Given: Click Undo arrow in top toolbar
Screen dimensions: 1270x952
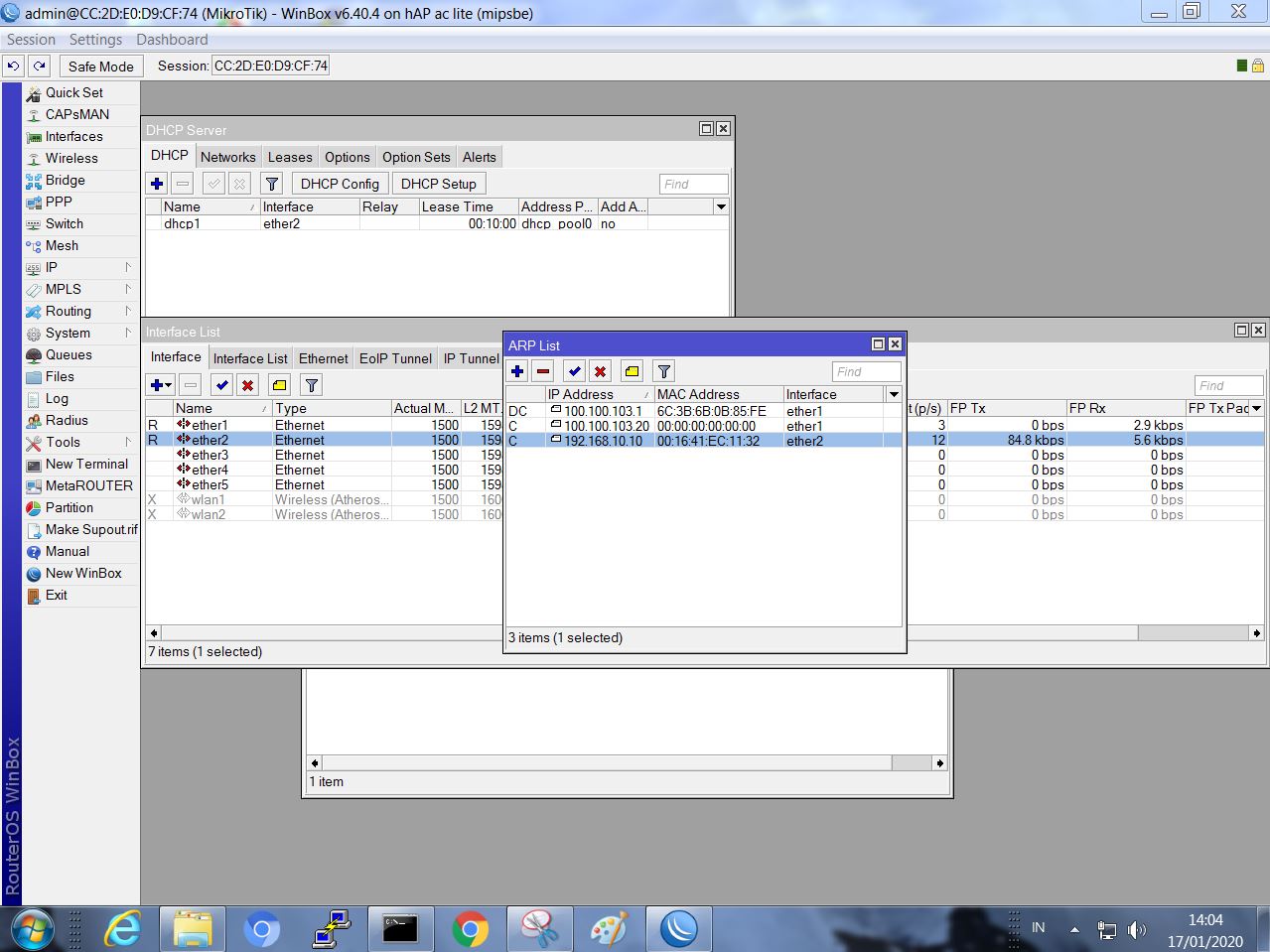Looking at the screenshot, I should 13,66.
